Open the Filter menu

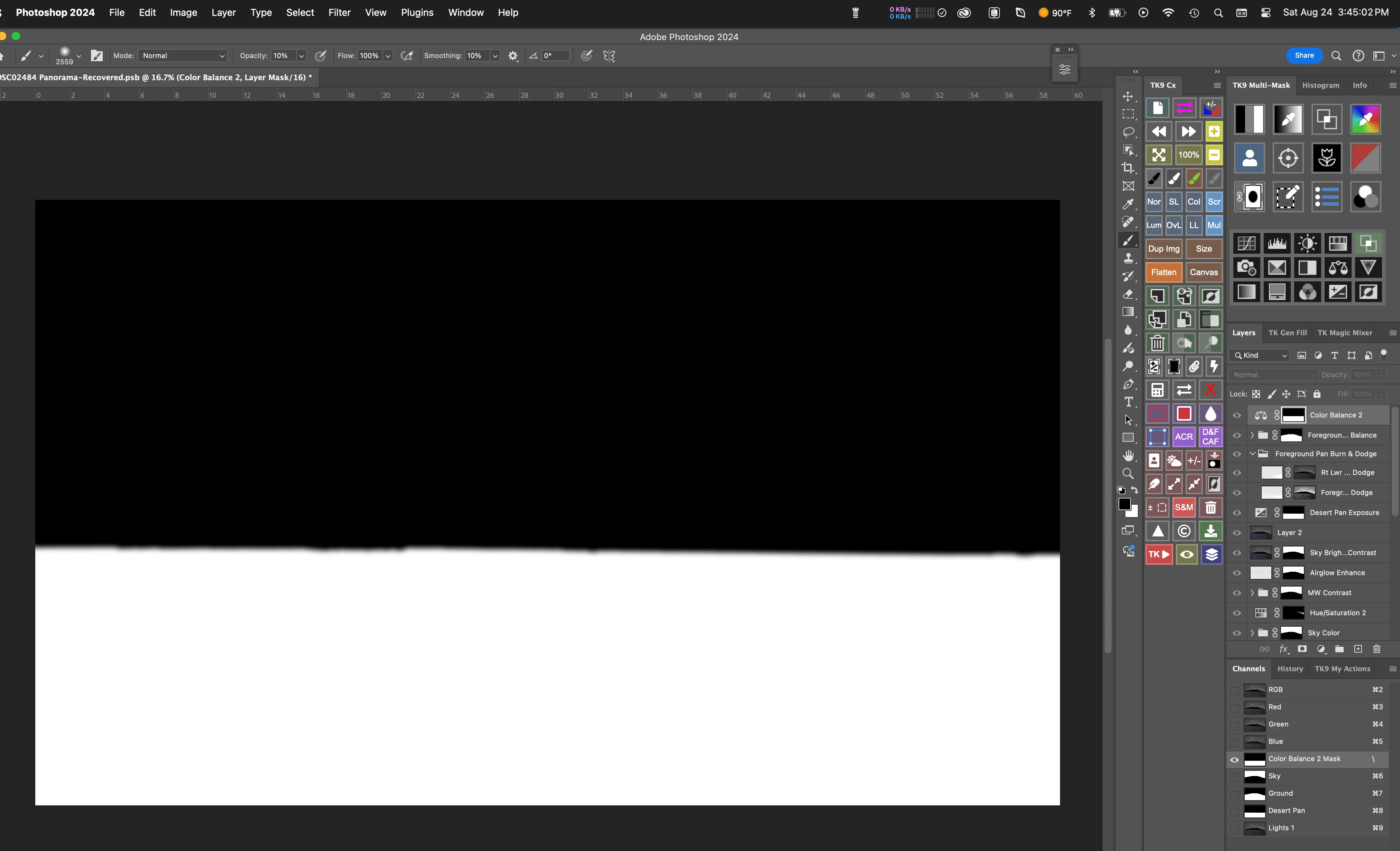(339, 12)
